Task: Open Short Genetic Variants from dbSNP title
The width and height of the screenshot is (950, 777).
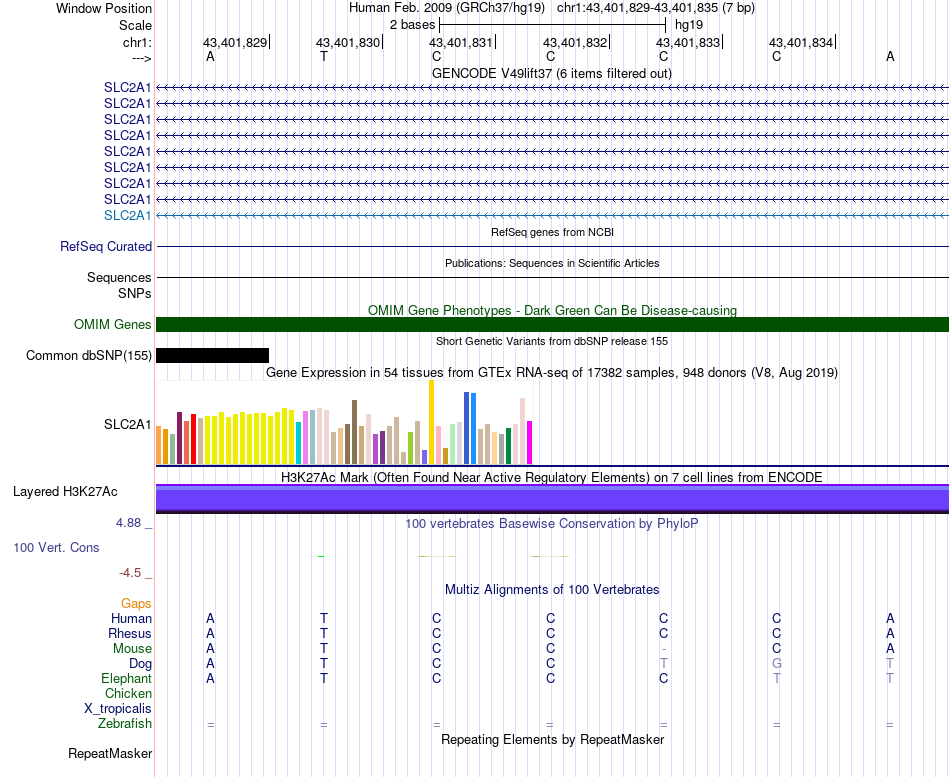Action: (x=552, y=341)
